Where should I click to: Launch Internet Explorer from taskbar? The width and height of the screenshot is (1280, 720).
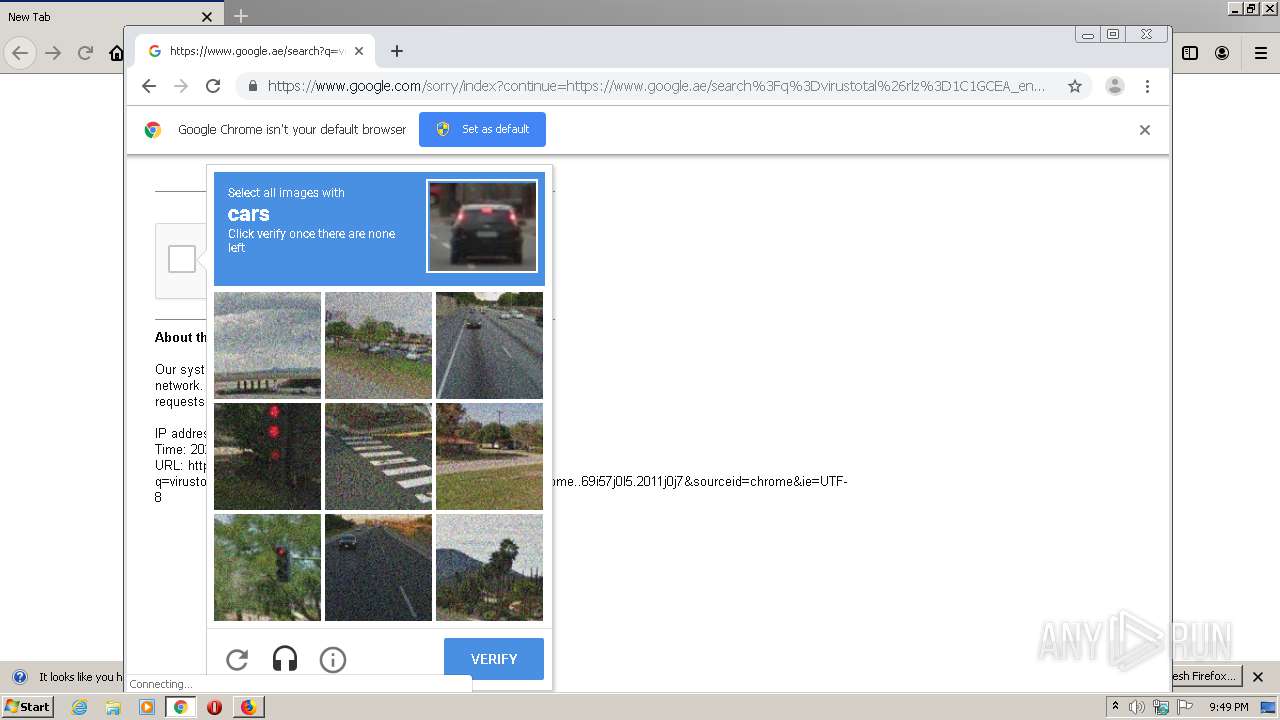[79, 707]
